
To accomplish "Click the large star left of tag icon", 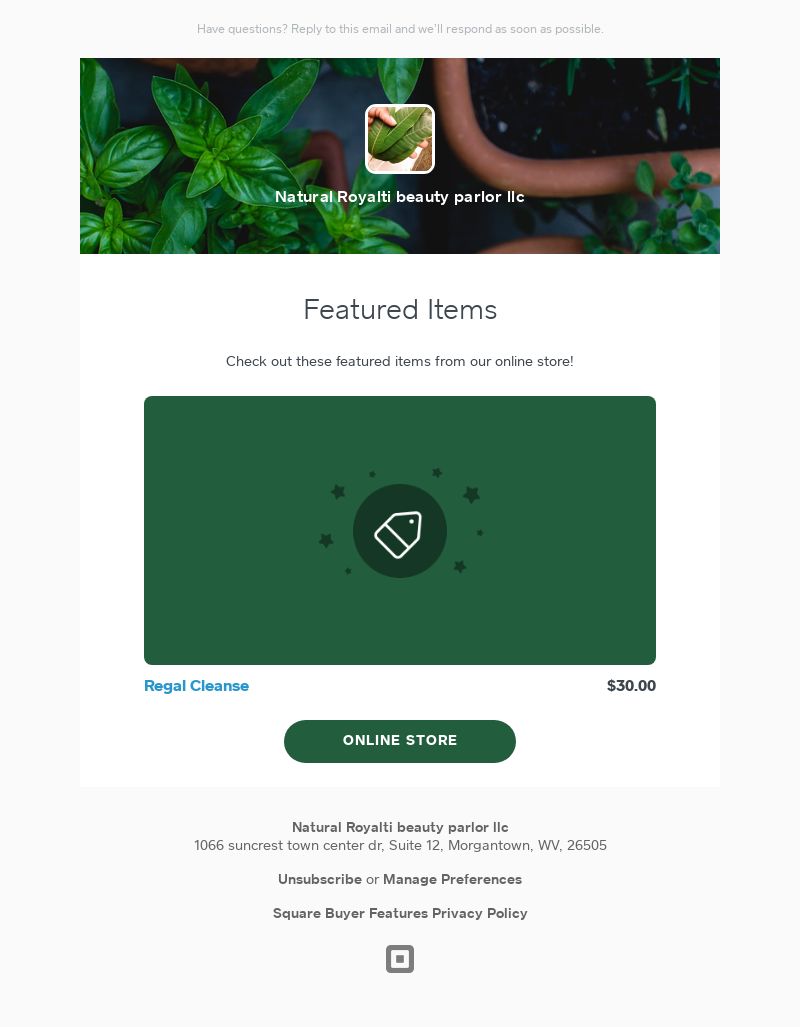I will (x=326, y=540).
